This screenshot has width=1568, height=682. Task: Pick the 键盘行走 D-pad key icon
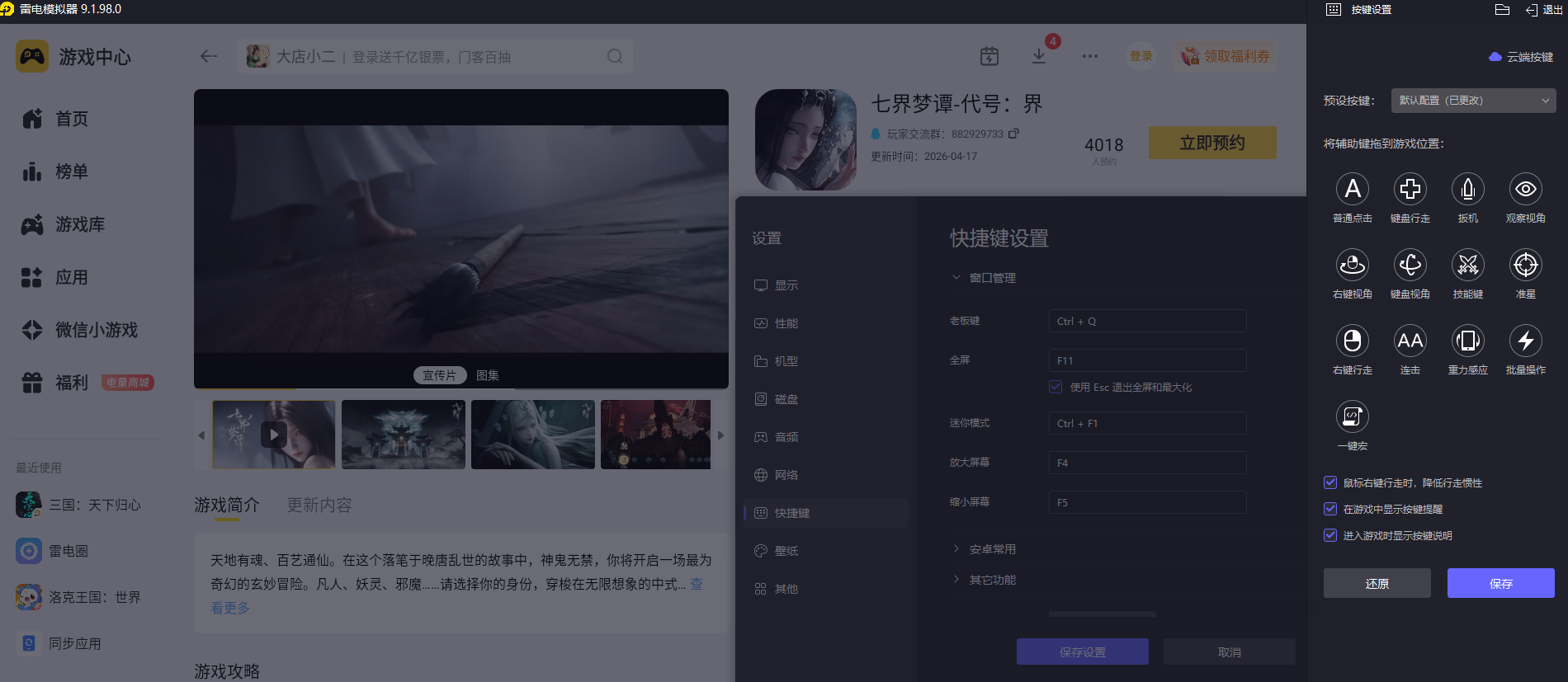tap(1410, 189)
